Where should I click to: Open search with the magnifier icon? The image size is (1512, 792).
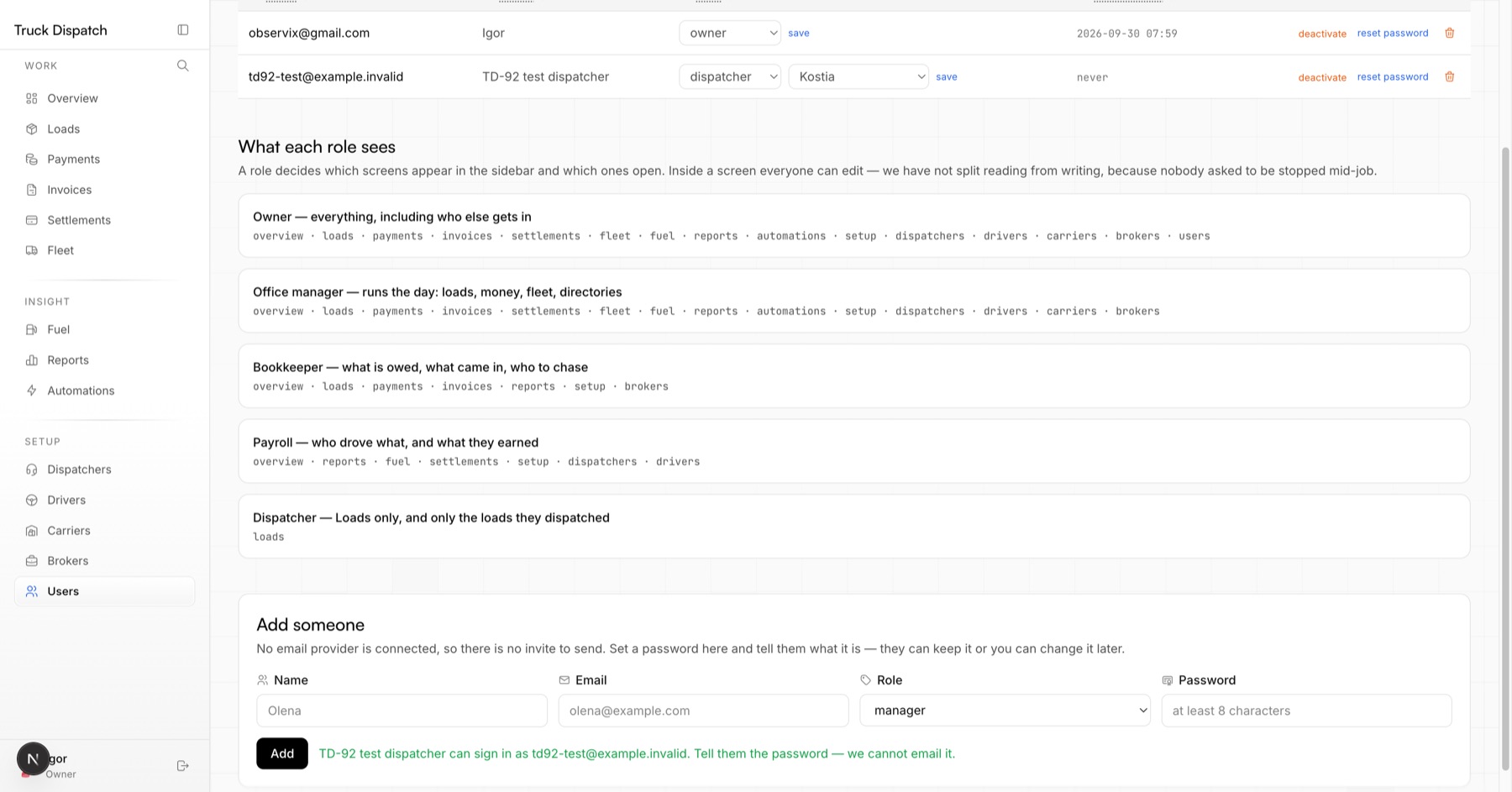coord(183,66)
